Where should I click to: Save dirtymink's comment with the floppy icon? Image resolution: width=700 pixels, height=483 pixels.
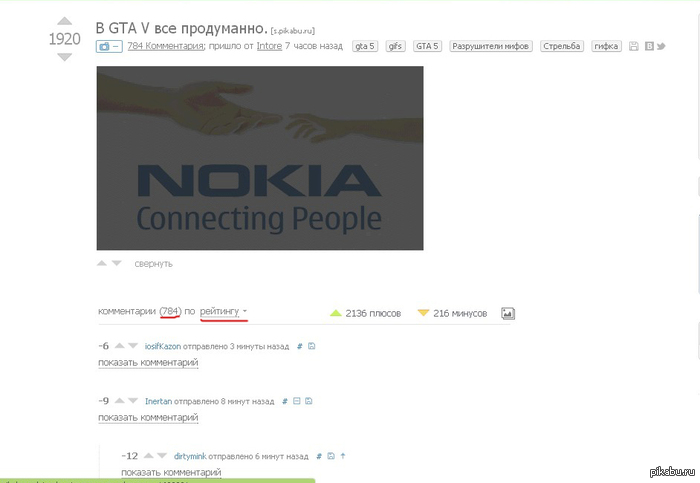pos(331,456)
